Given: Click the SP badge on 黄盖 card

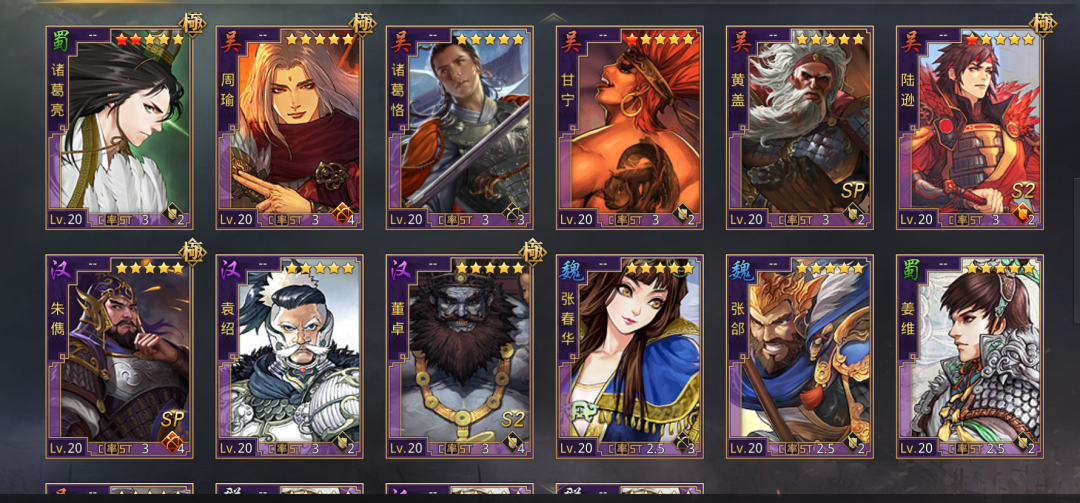Looking at the screenshot, I should click(852, 191).
